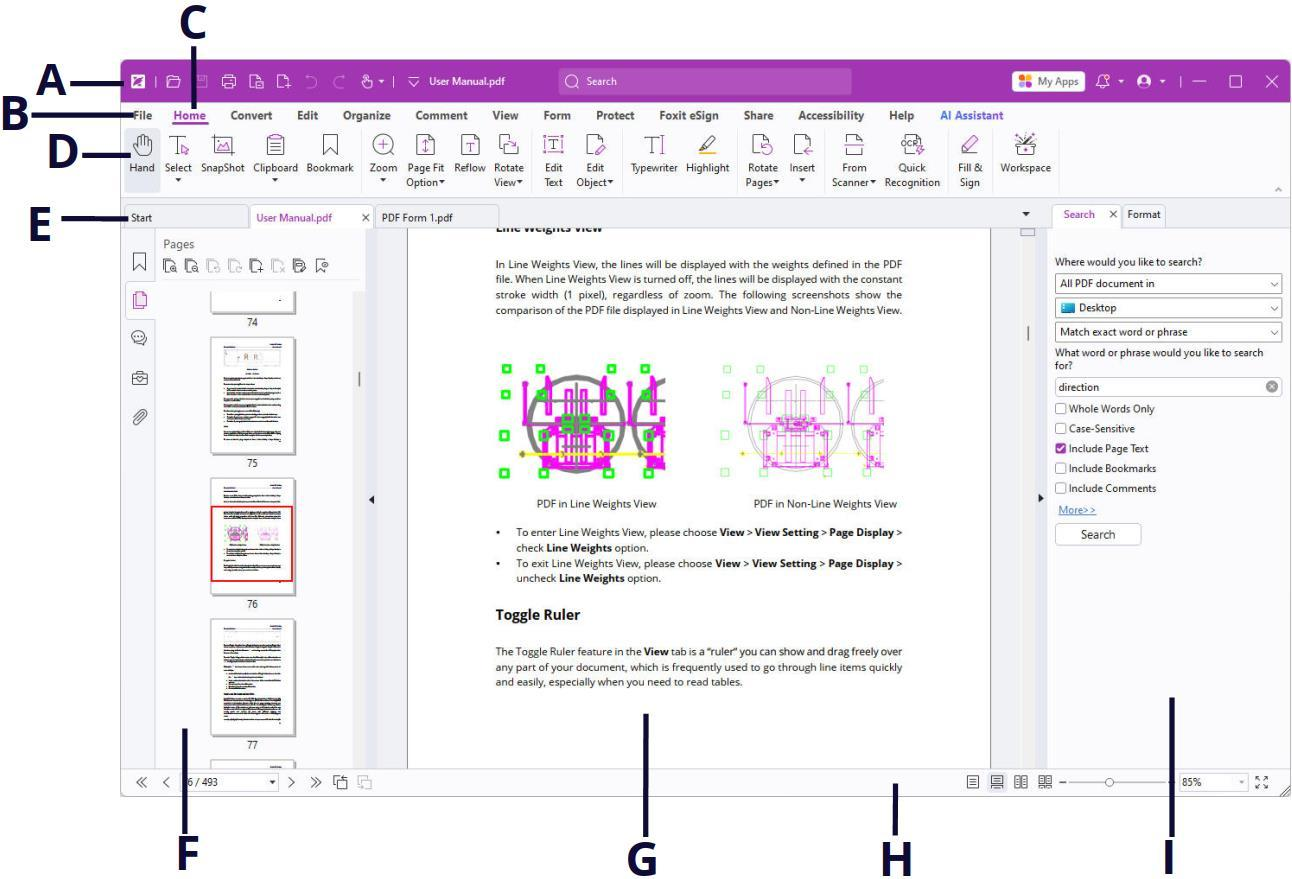1292x879 pixels.
Task: Click the page 77 thumbnail
Action: click(252, 677)
